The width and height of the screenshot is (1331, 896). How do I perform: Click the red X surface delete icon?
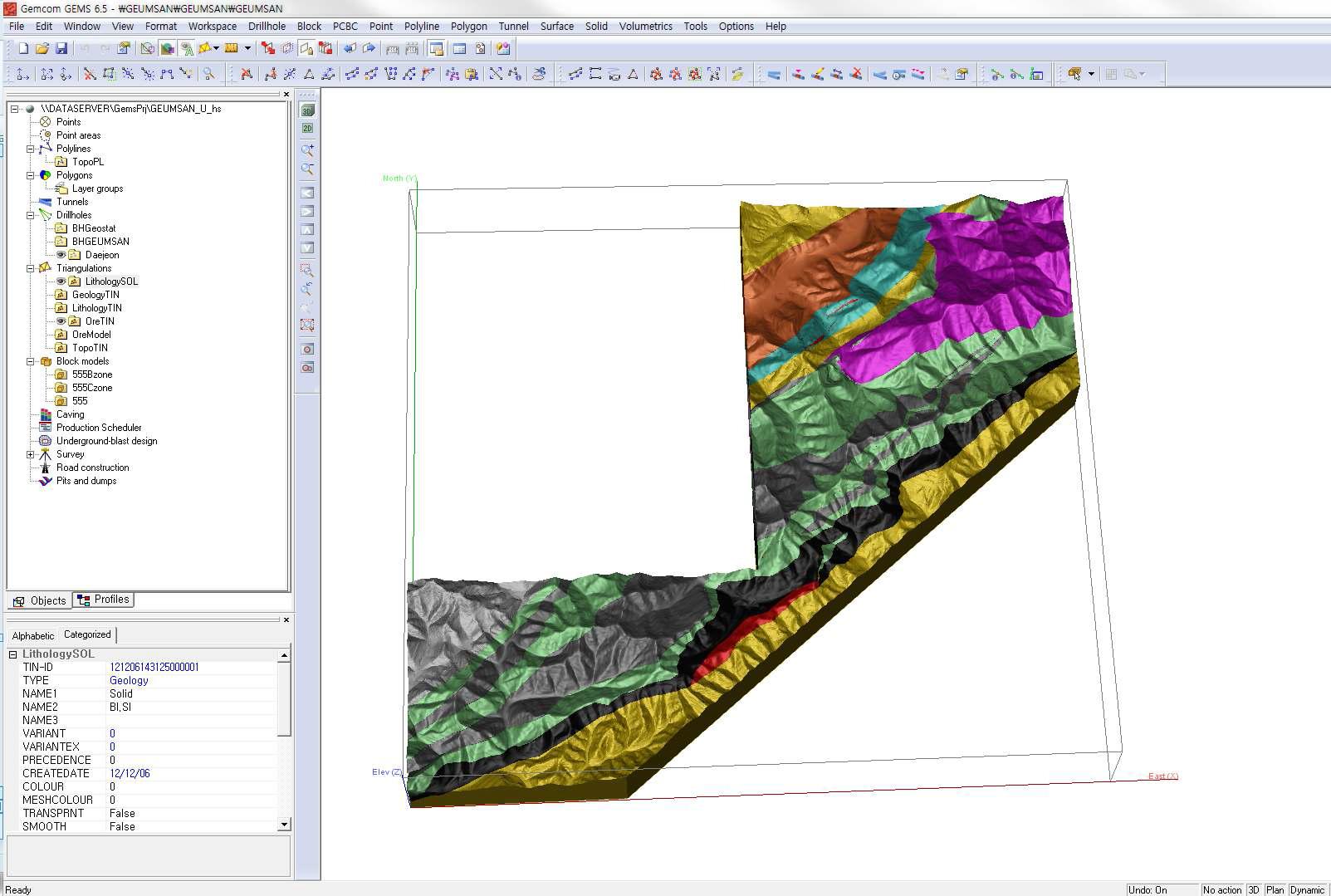pyautogui.click(x=855, y=74)
